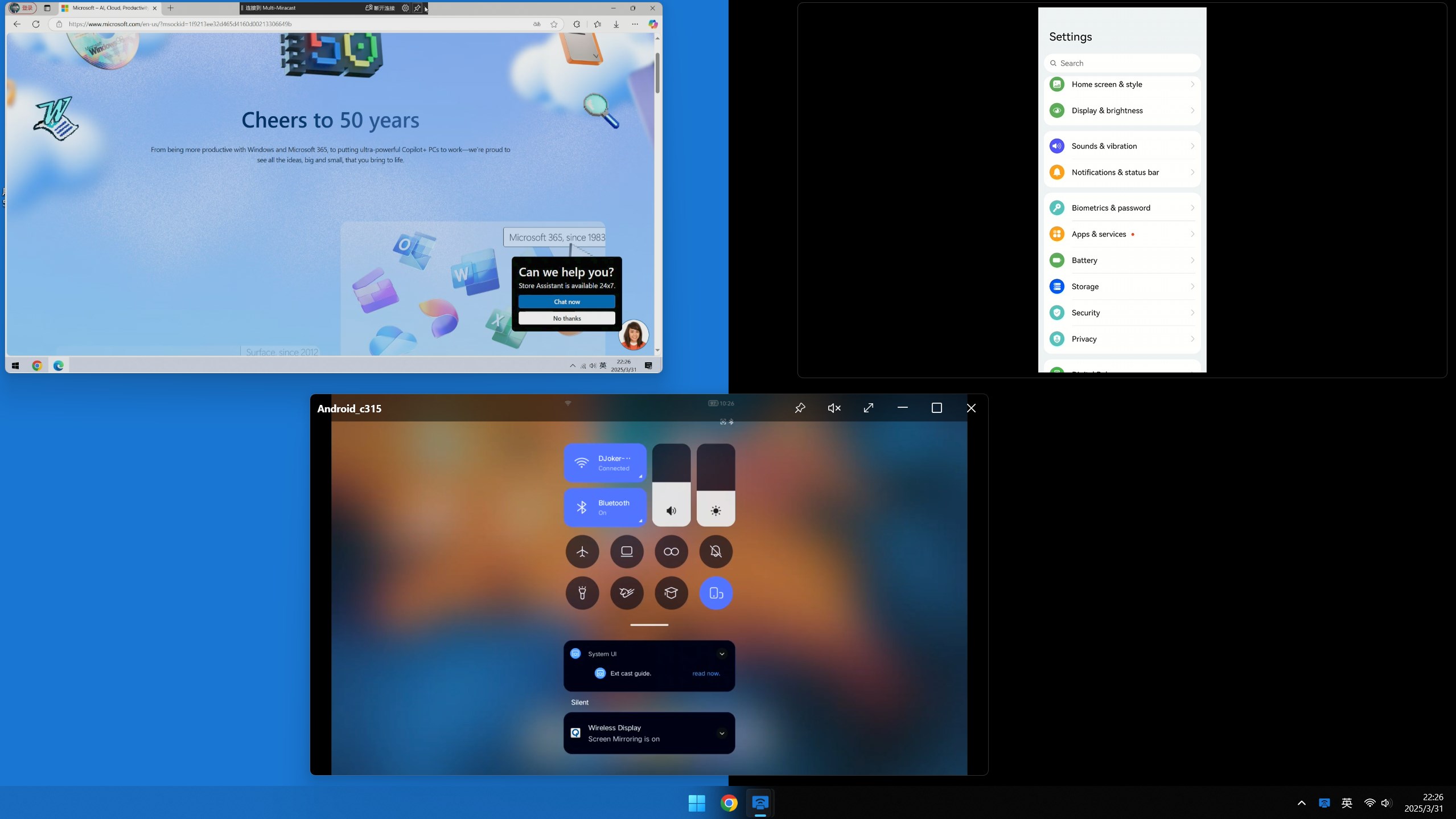1456x819 pixels.
Task: Click the Edge downloads icon
Action: click(616, 24)
